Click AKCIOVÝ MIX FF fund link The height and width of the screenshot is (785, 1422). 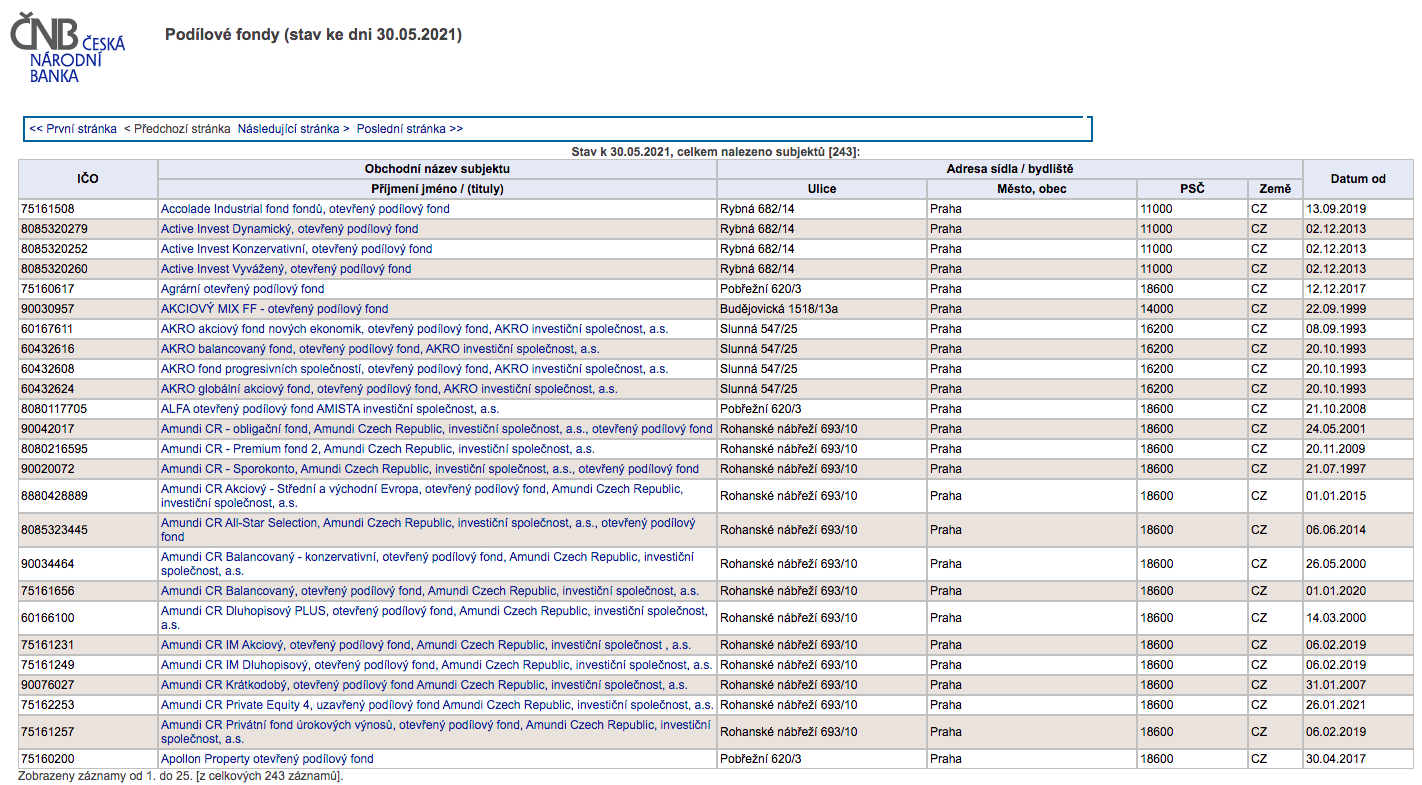(274, 309)
